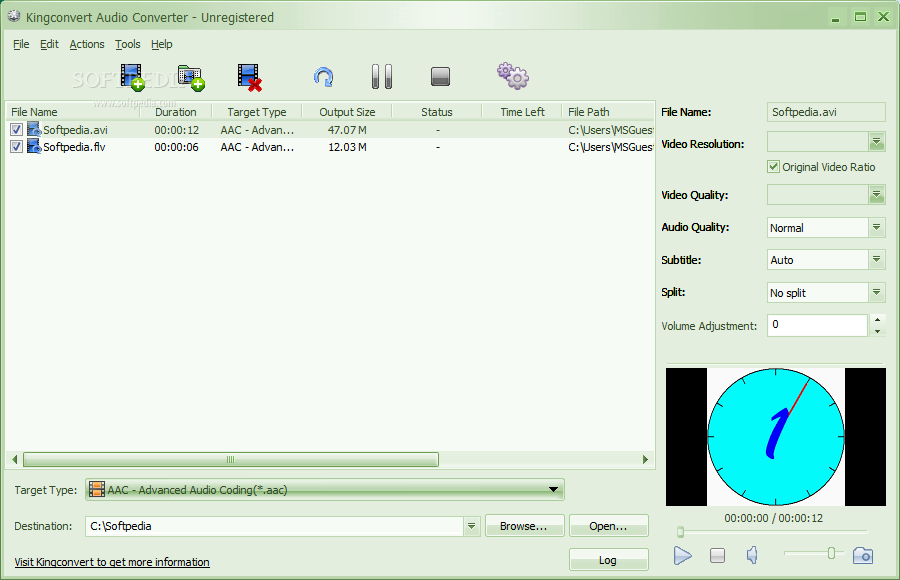Image resolution: width=900 pixels, height=580 pixels.
Task: Take snapshot with camera icon
Action: [863, 555]
